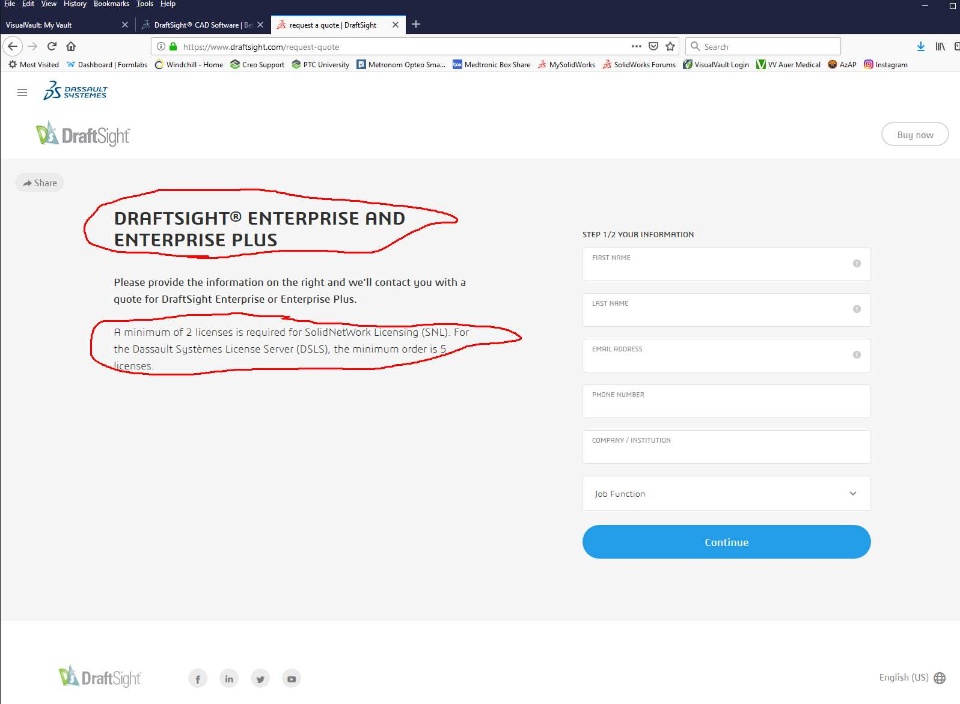Save page to Pocket

653,47
